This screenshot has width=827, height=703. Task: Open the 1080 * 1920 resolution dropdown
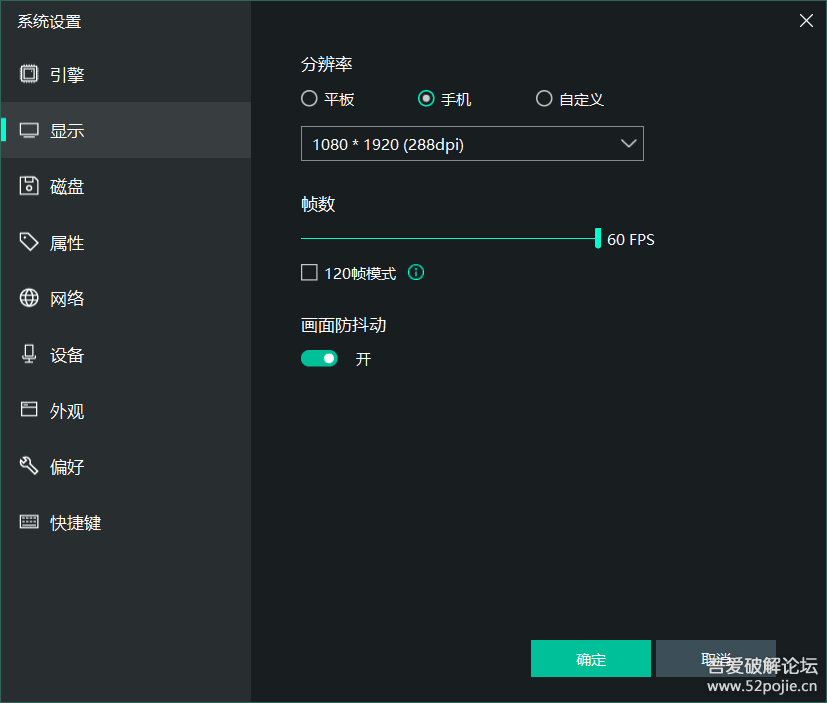(472, 143)
